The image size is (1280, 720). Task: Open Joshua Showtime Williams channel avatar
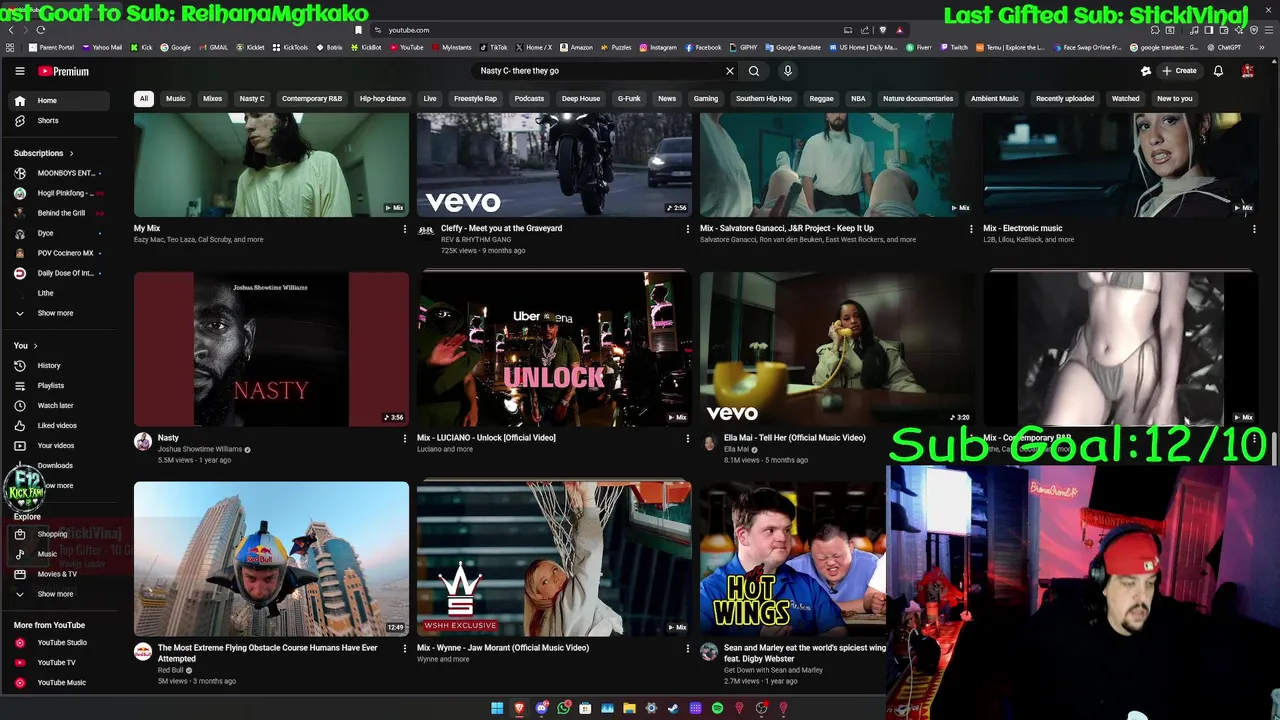[x=143, y=442]
